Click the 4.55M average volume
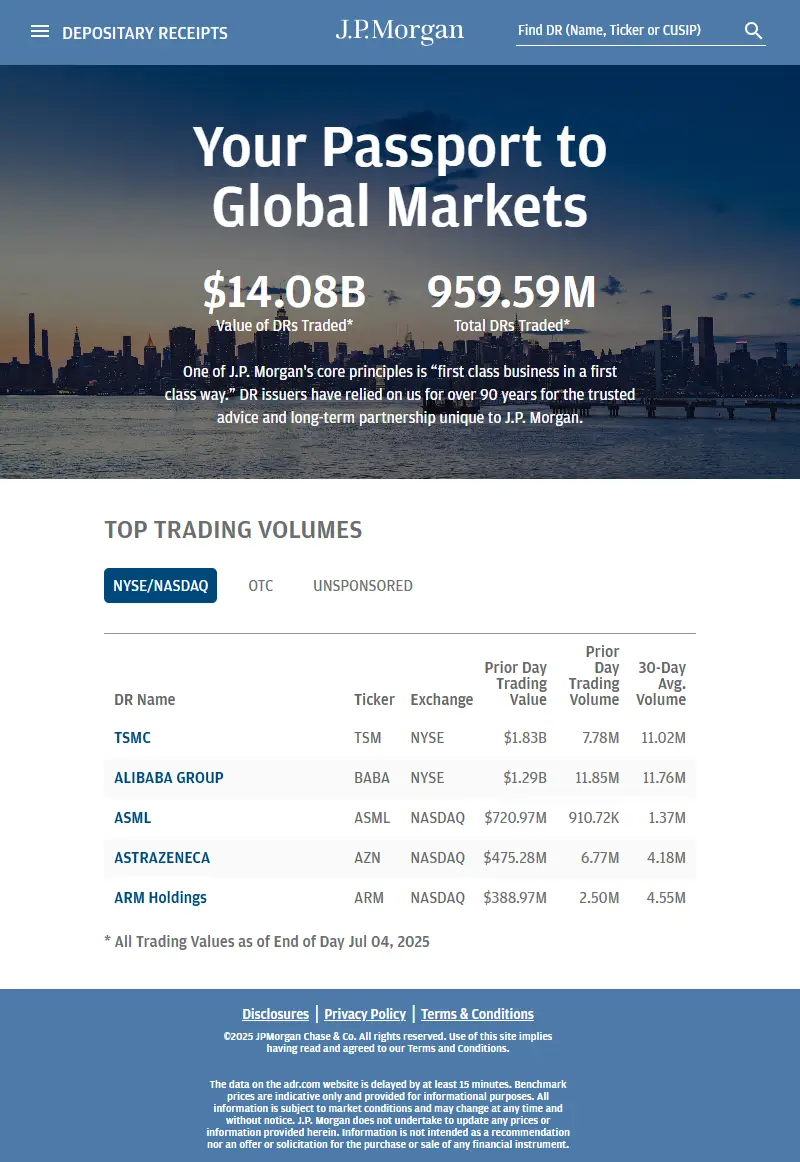800x1162 pixels. [x=667, y=897]
